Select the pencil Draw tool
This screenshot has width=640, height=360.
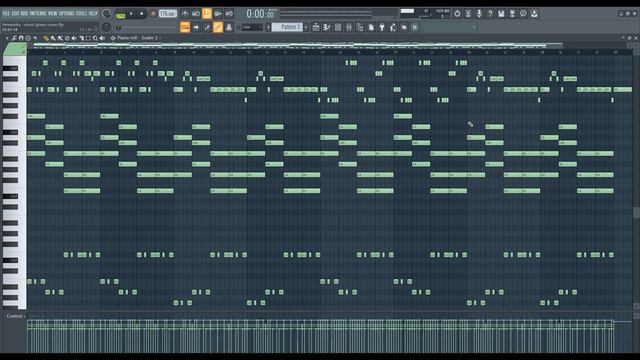click(46, 38)
